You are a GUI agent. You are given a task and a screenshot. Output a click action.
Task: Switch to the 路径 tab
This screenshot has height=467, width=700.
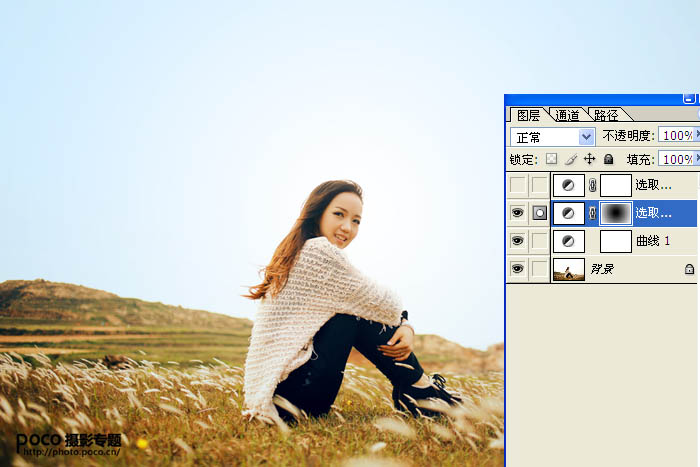604,115
